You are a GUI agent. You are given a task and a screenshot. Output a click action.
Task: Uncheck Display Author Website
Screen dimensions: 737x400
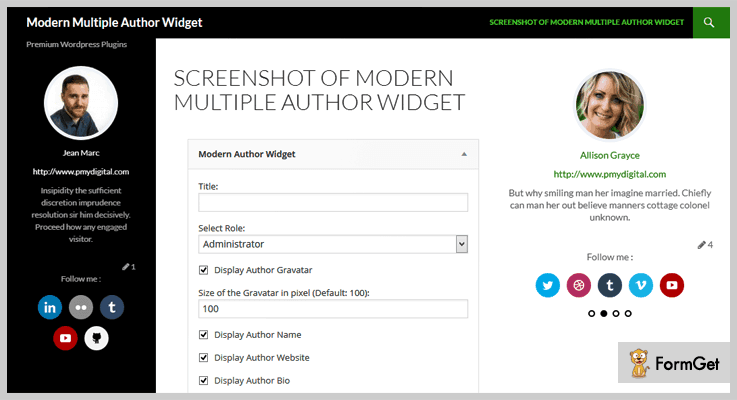pos(204,358)
